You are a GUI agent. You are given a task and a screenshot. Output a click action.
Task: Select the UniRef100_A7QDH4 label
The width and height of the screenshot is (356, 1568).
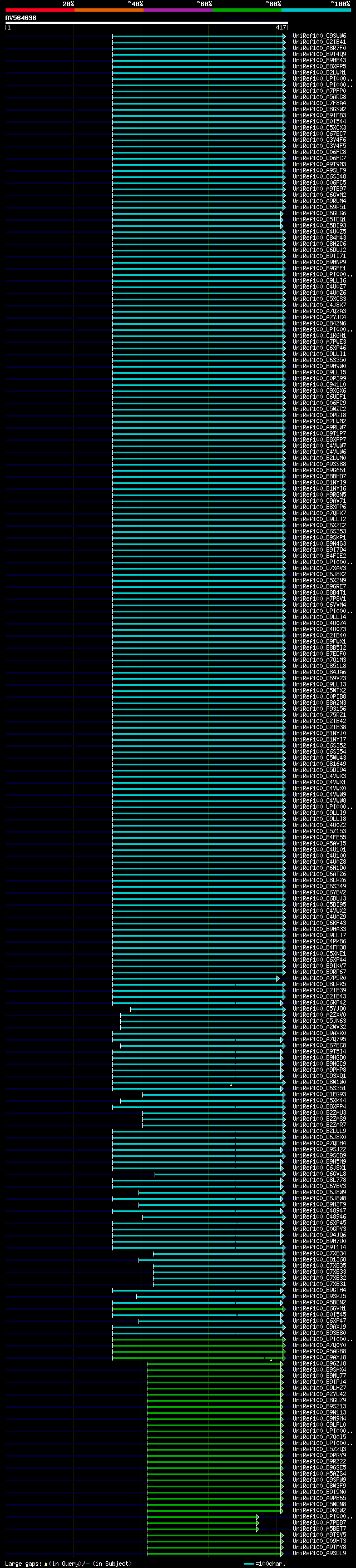coord(319,1143)
